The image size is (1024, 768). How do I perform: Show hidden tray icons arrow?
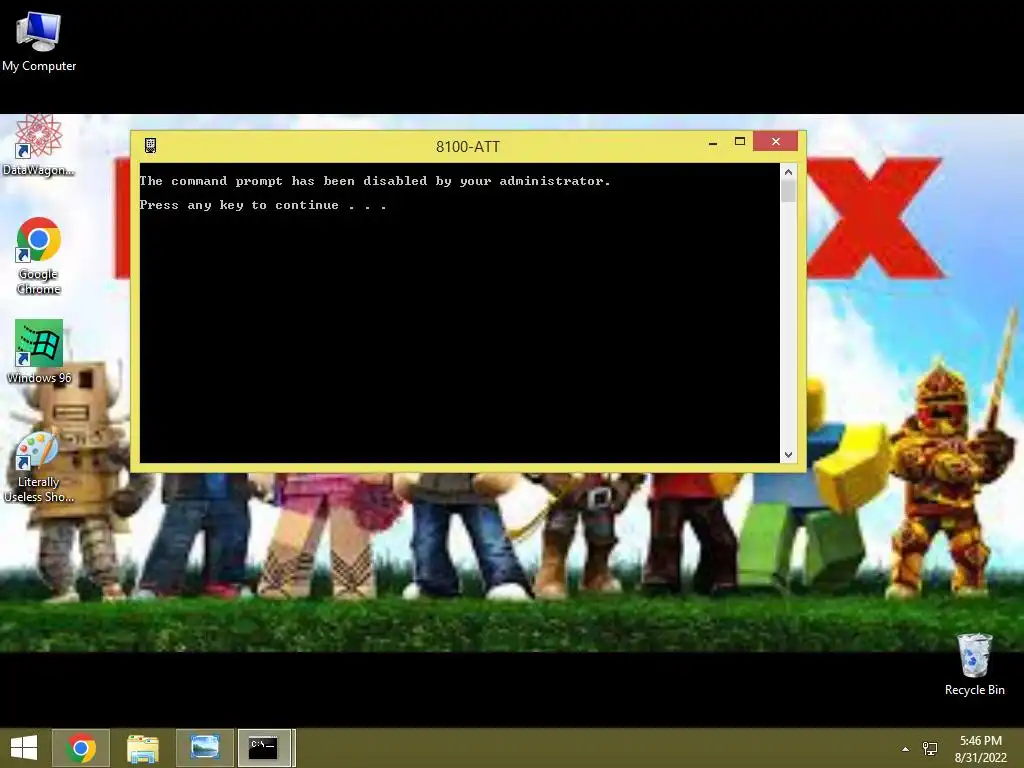905,749
